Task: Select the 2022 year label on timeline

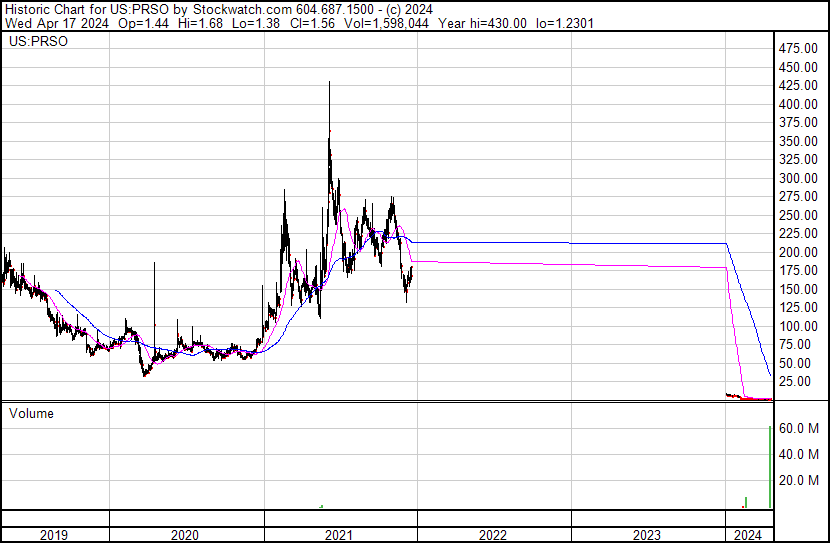Action: 493,535
